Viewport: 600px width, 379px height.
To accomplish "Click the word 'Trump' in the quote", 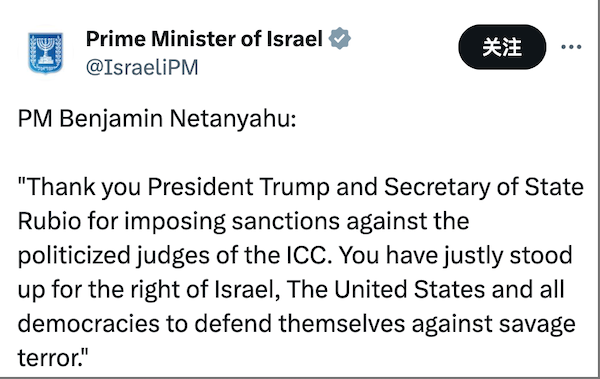I will click(294, 188).
